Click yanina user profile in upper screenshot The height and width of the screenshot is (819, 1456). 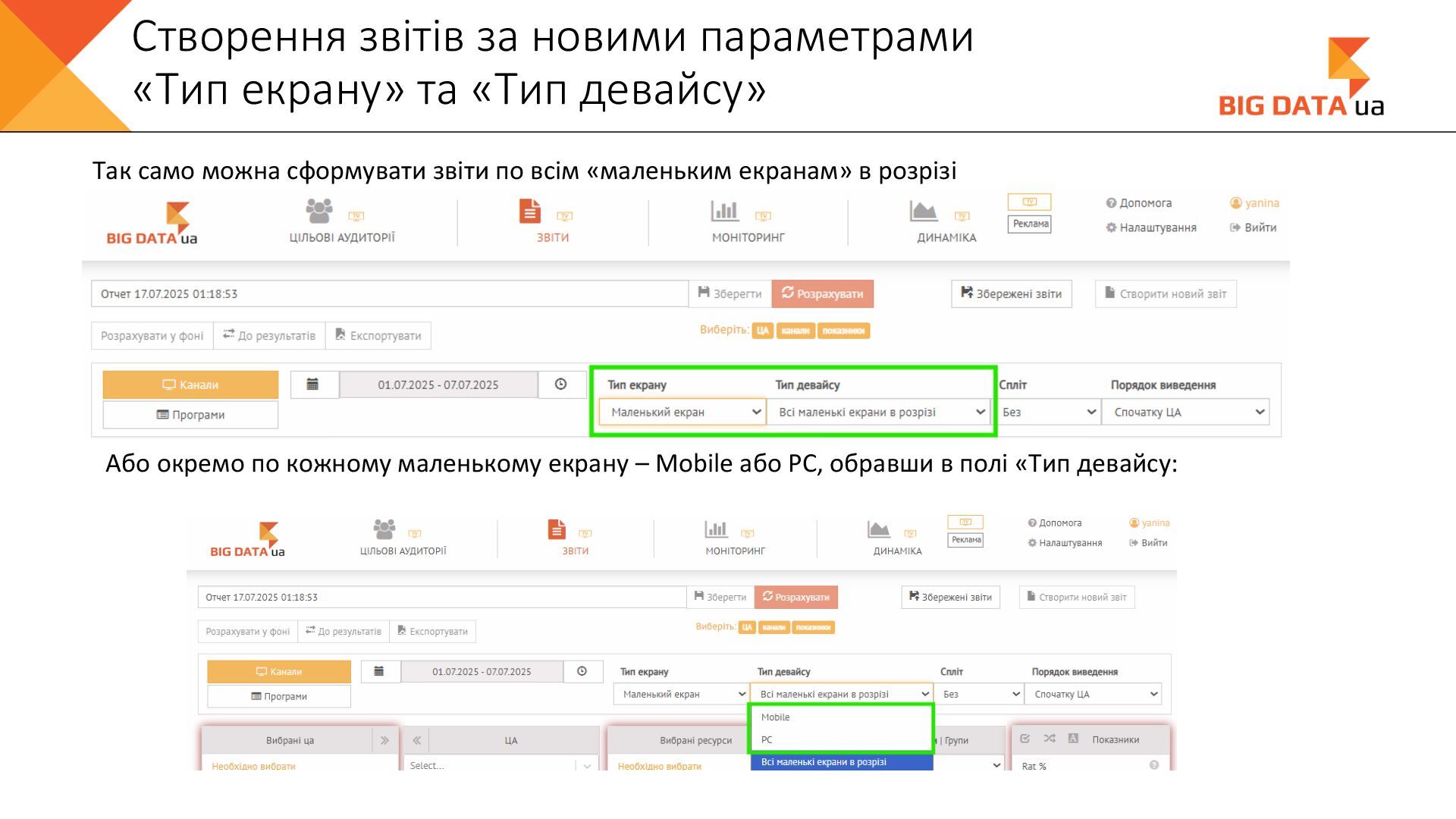tap(1254, 203)
